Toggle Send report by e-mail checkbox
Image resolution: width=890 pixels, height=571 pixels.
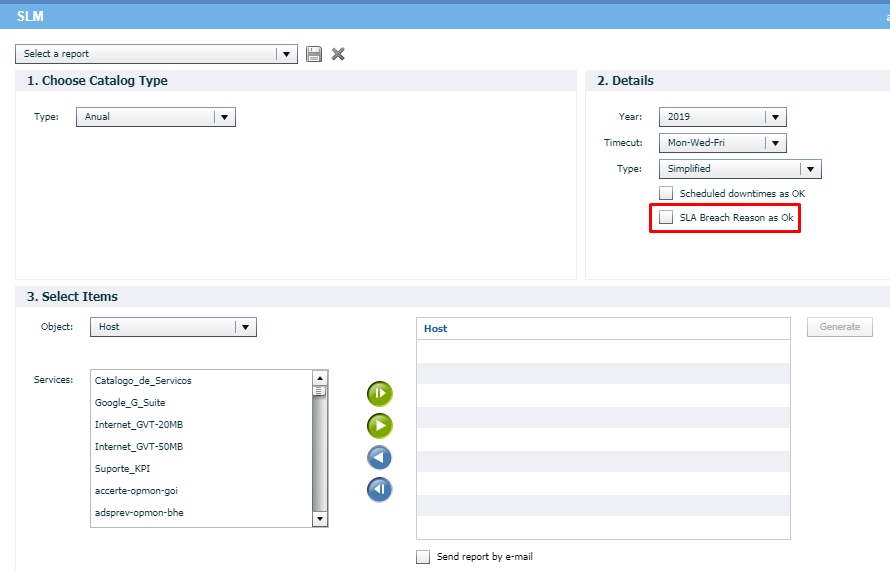tap(423, 557)
